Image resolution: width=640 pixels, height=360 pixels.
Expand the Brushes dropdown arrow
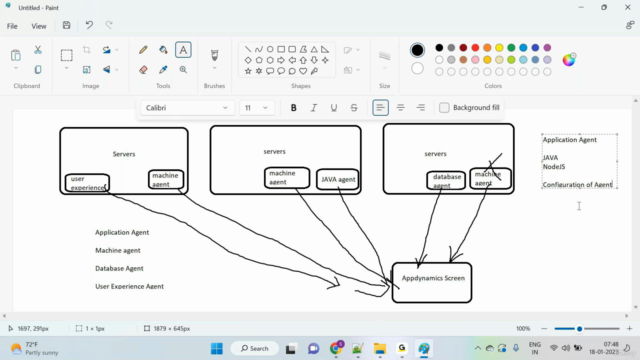214,68
